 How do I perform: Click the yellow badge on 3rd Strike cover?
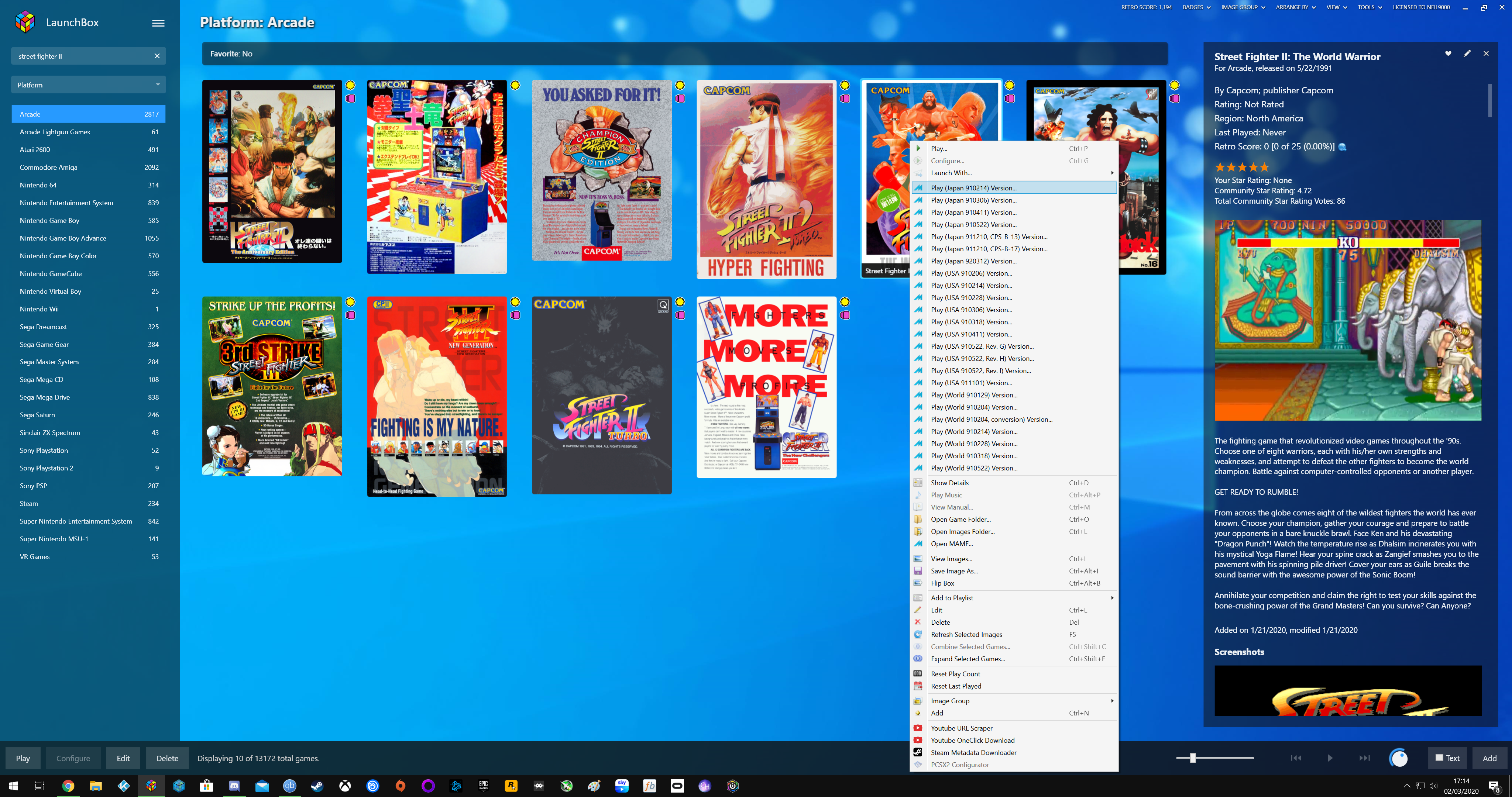350,302
